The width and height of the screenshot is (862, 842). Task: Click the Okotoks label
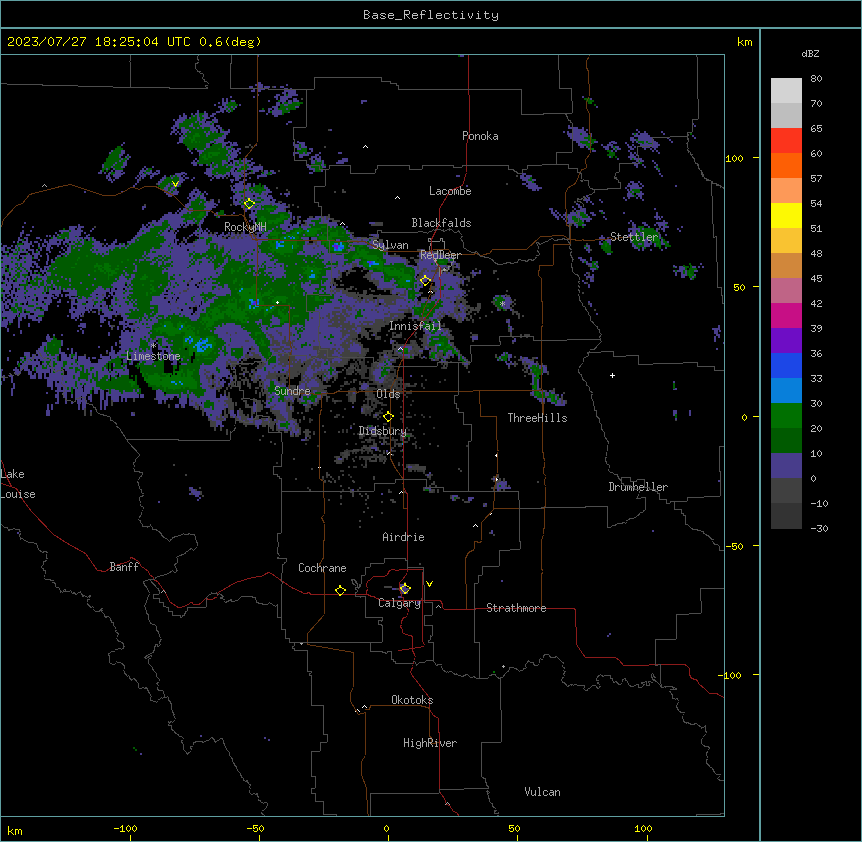(412, 700)
